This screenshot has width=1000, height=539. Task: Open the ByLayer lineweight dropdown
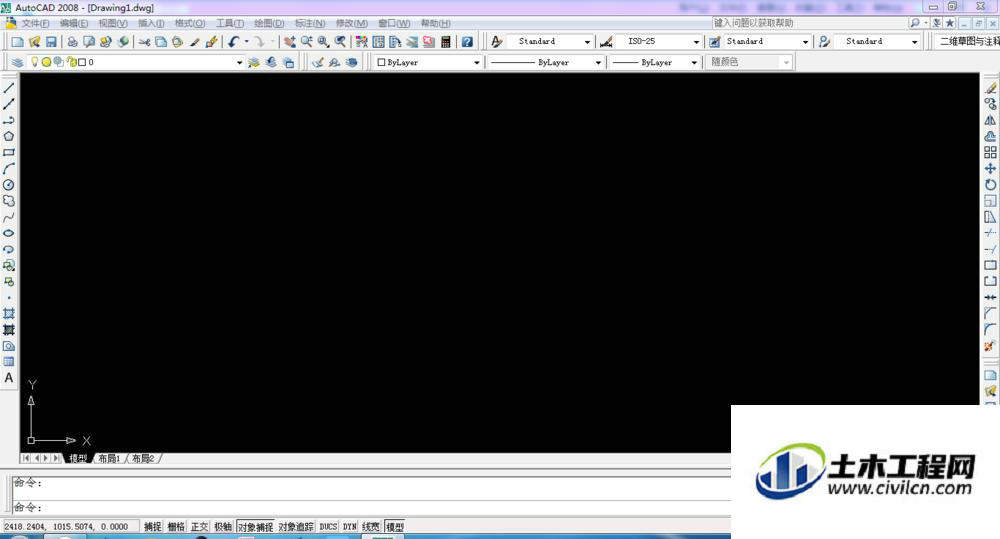point(694,63)
